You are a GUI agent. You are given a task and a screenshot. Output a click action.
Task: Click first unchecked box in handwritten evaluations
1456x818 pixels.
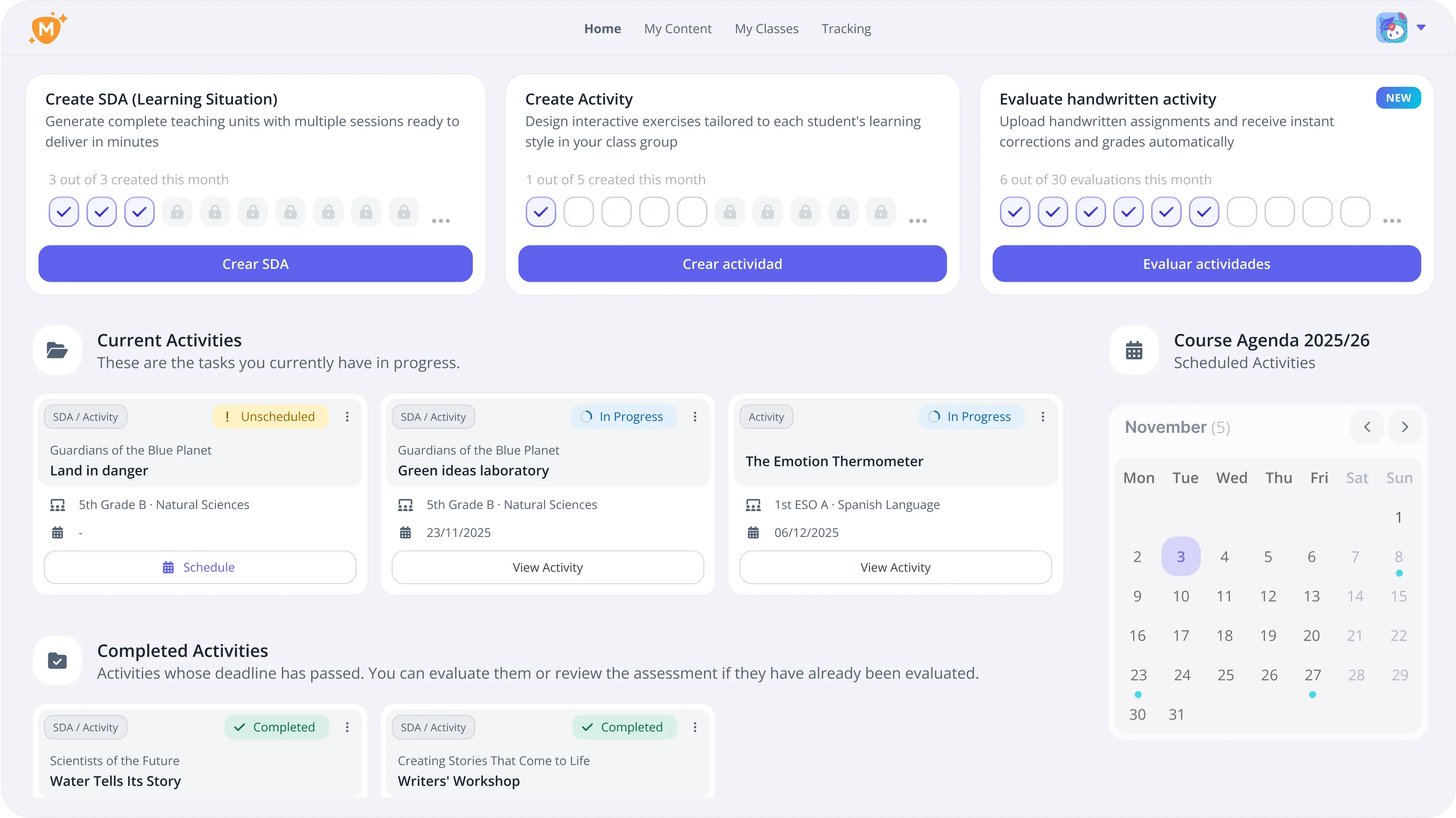[x=1242, y=212]
